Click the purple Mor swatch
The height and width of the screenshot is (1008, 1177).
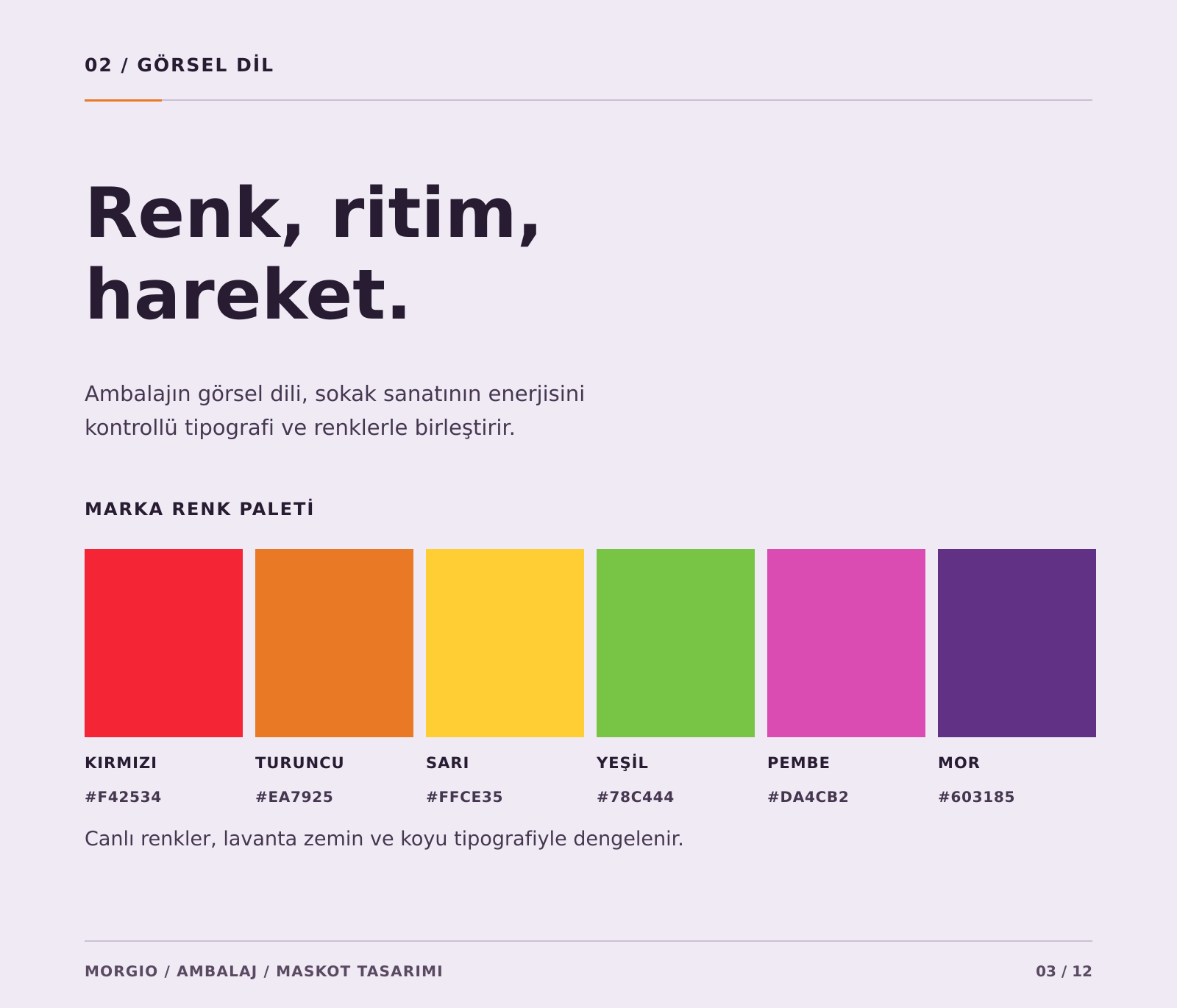pyautogui.click(x=1017, y=643)
